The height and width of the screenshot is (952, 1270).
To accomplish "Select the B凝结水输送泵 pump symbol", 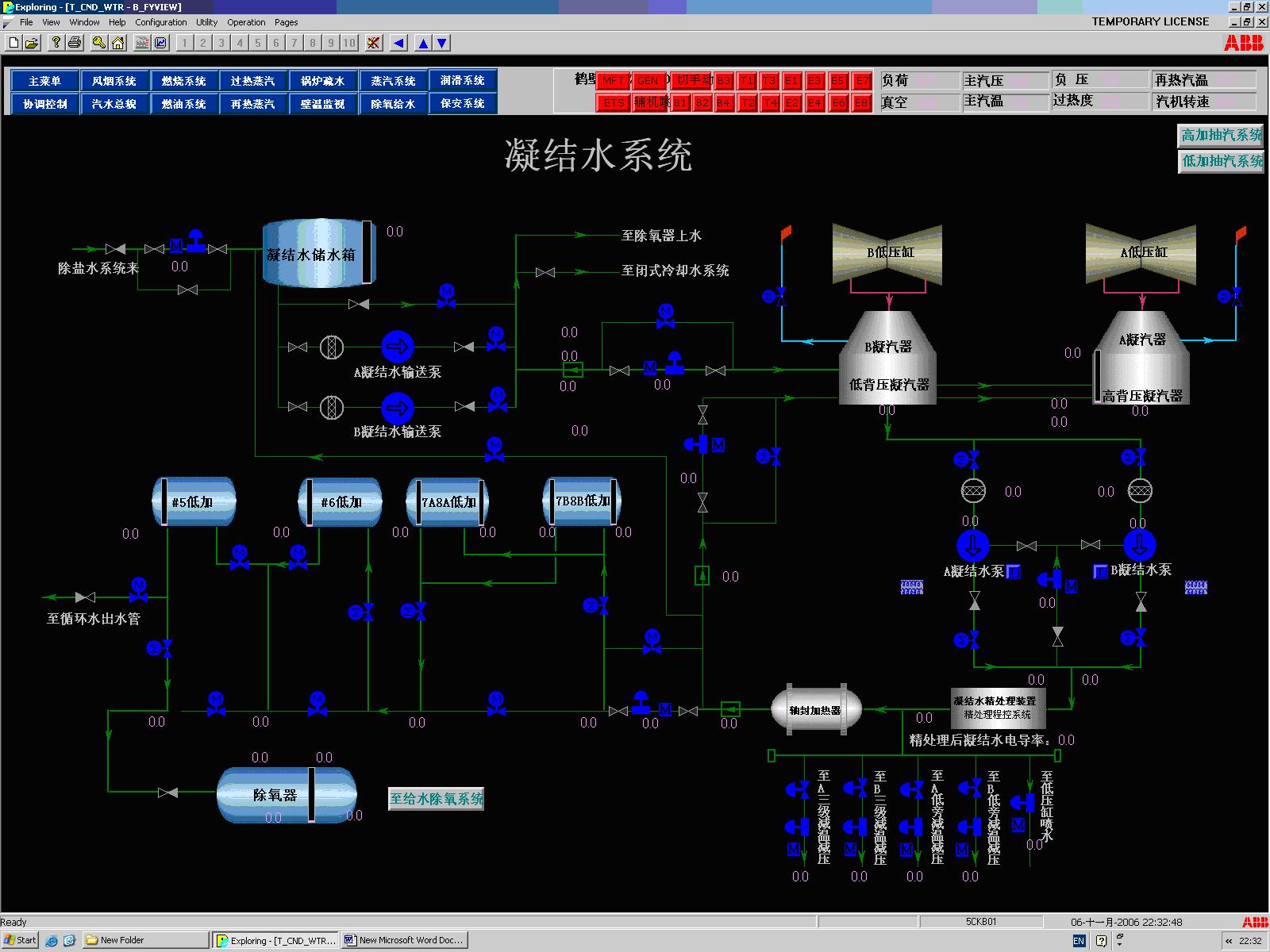I will 398,409.
